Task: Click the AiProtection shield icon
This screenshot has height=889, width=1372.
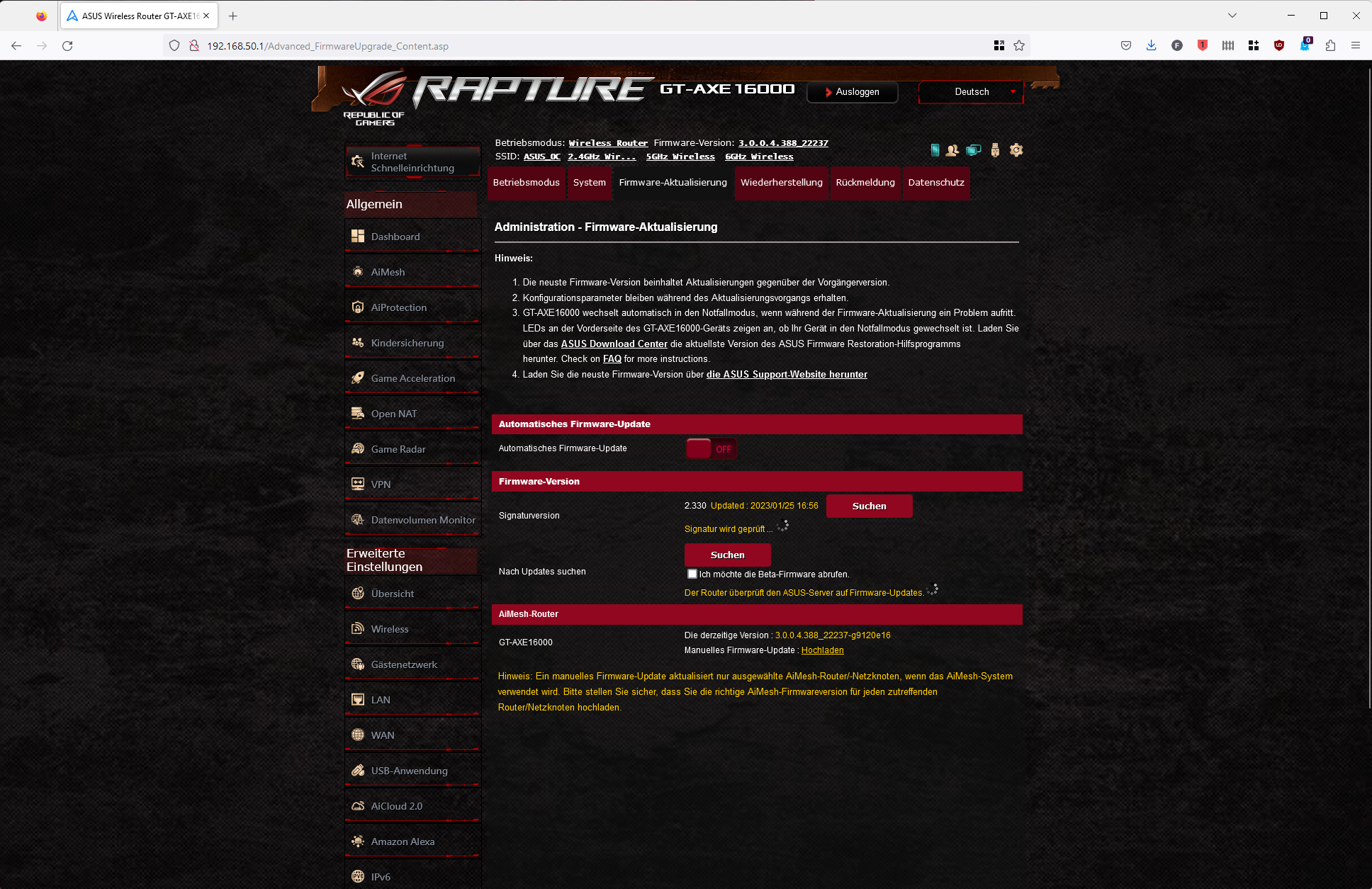Action: coord(358,307)
